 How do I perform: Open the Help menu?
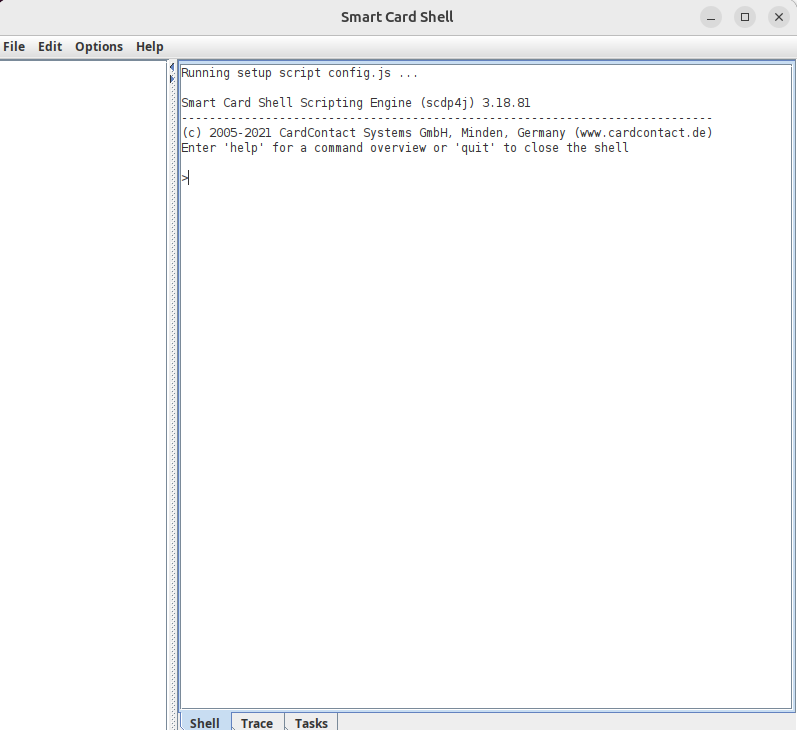click(150, 47)
